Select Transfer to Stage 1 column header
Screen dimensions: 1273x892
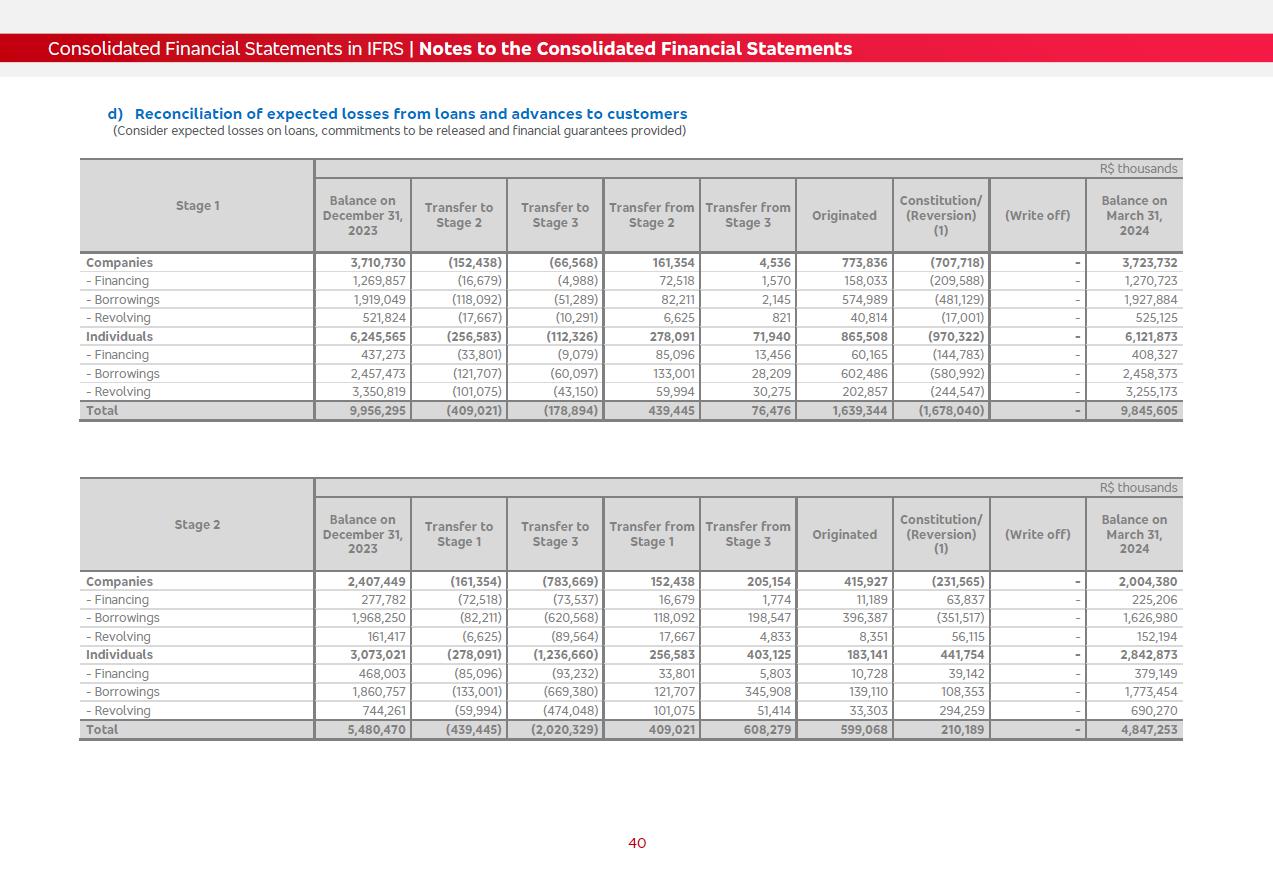click(x=458, y=534)
